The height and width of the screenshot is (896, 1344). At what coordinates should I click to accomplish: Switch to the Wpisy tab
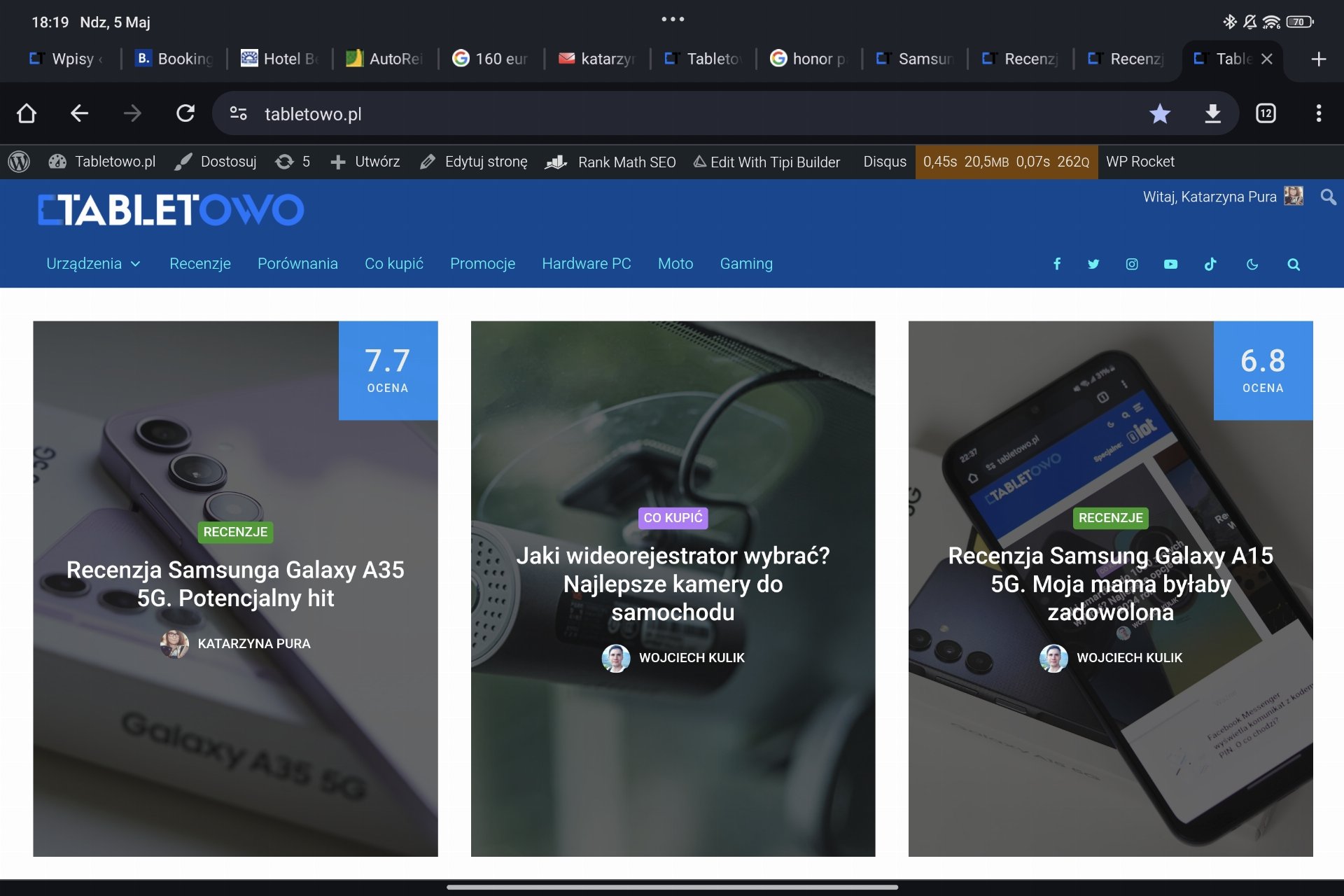(x=66, y=59)
